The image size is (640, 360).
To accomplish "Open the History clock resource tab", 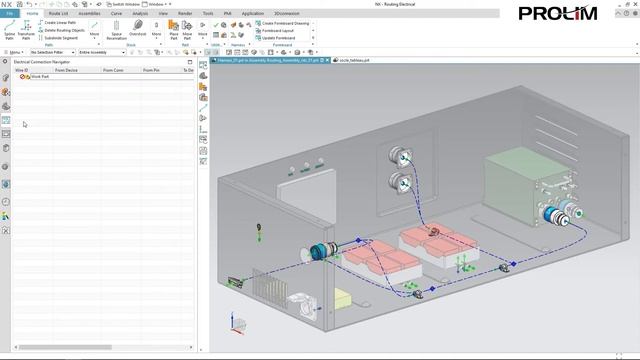I will (5, 202).
